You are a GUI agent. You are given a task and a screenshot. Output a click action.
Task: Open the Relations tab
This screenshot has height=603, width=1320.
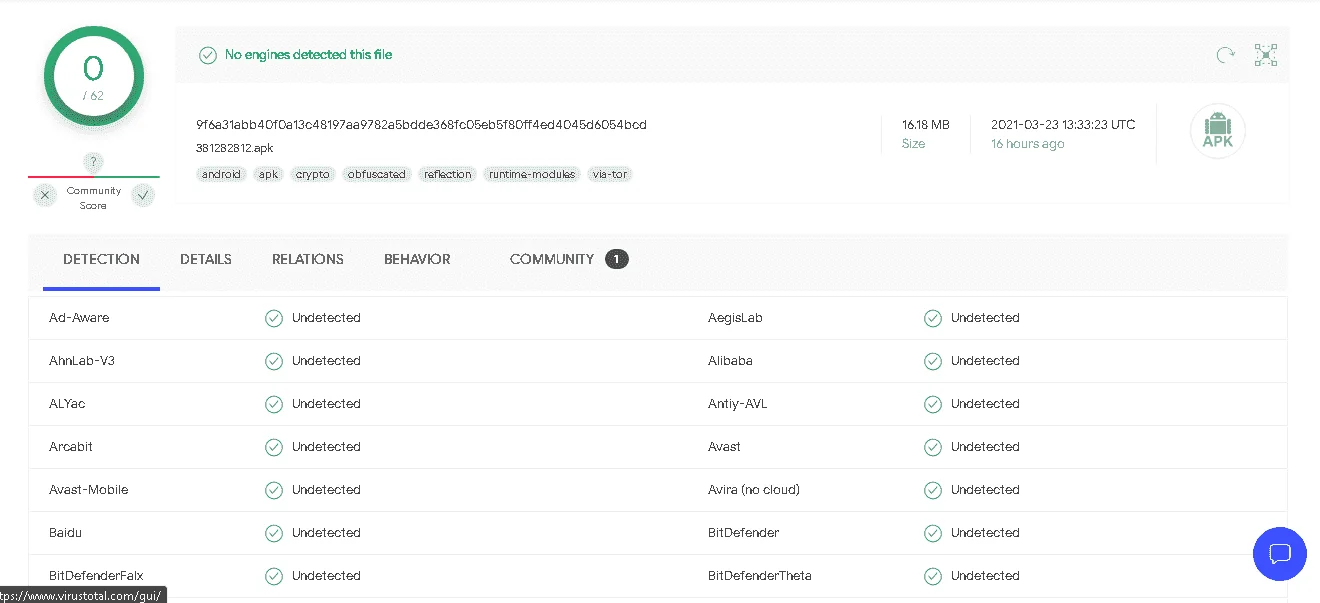tap(308, 259)
